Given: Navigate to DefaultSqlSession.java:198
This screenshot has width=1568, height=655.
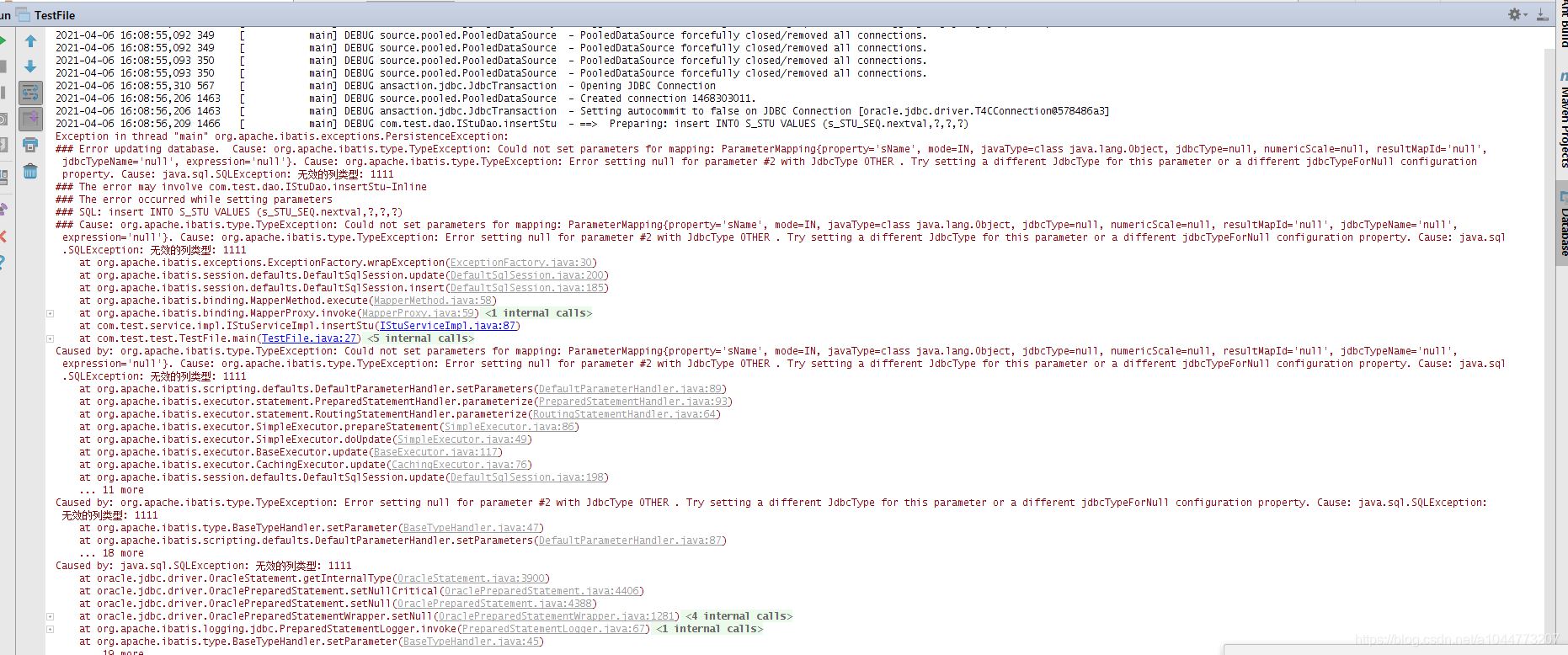Looking at the screenshot, I should pyautogui.click(x=527, y=477).
